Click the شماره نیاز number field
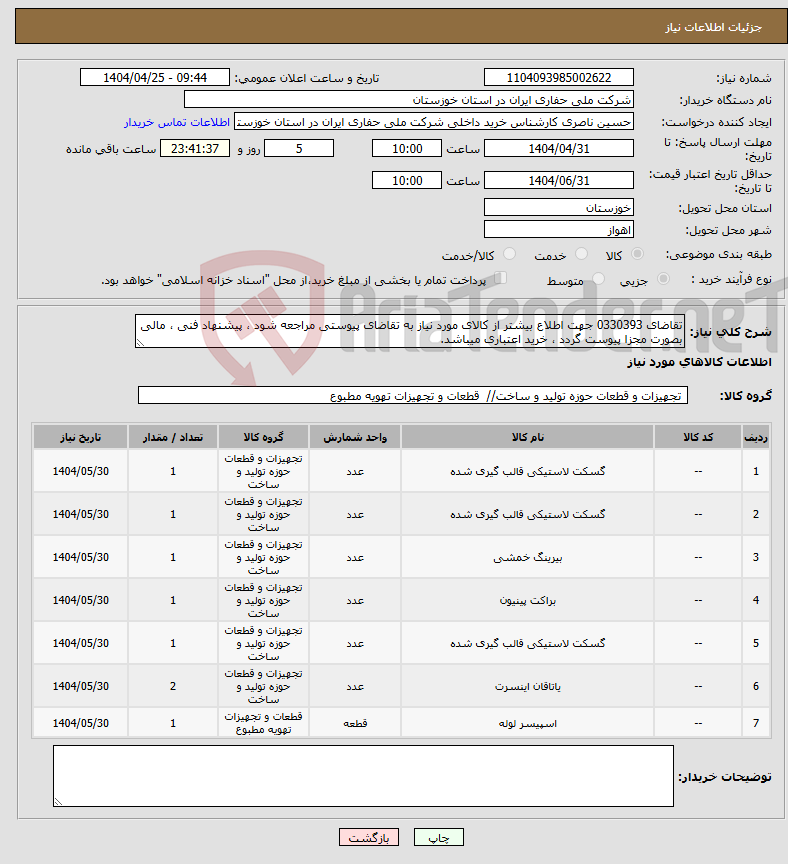The image size is (788, 864). point(559,78)
